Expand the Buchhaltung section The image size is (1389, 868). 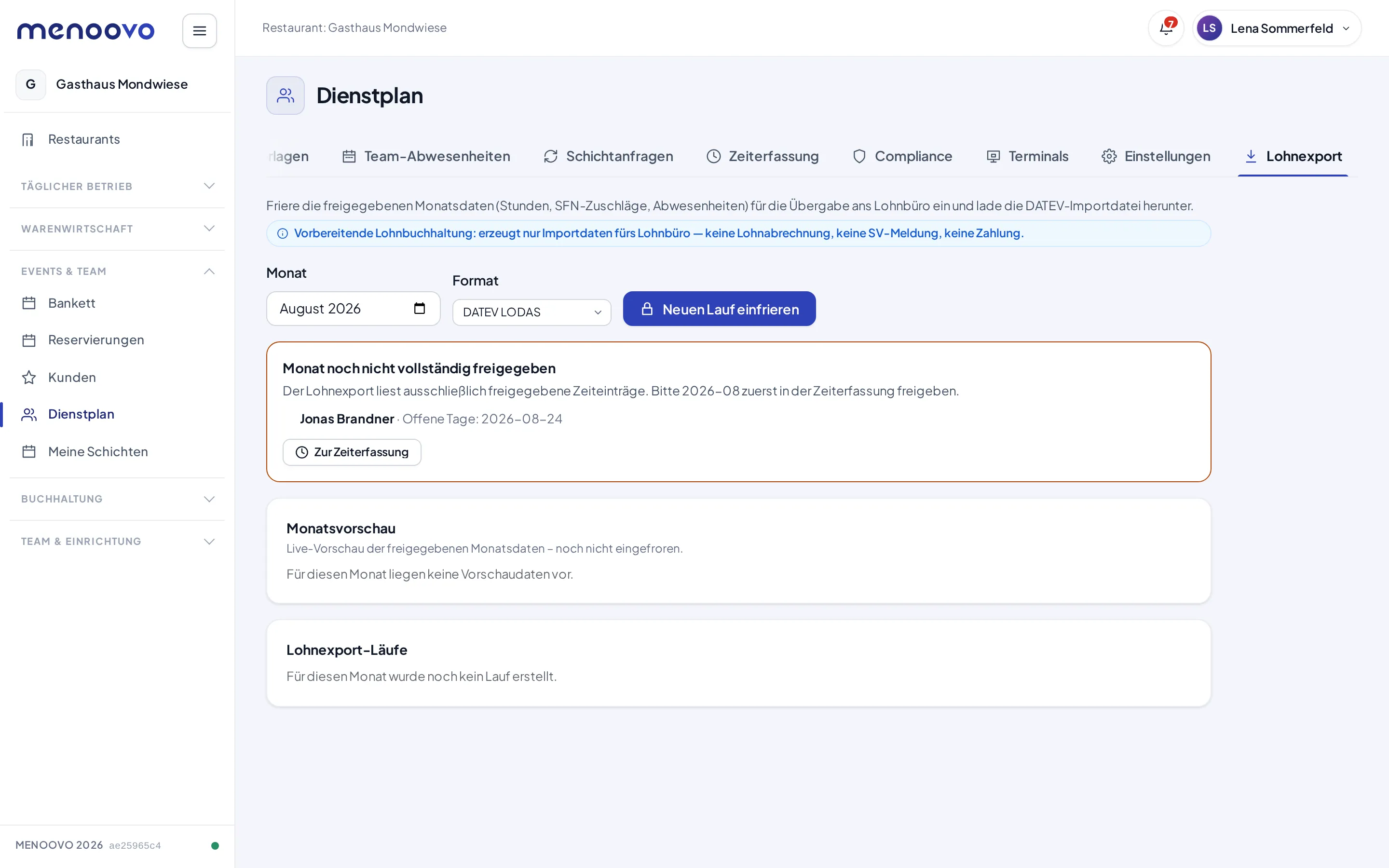[x=117, y=499]
